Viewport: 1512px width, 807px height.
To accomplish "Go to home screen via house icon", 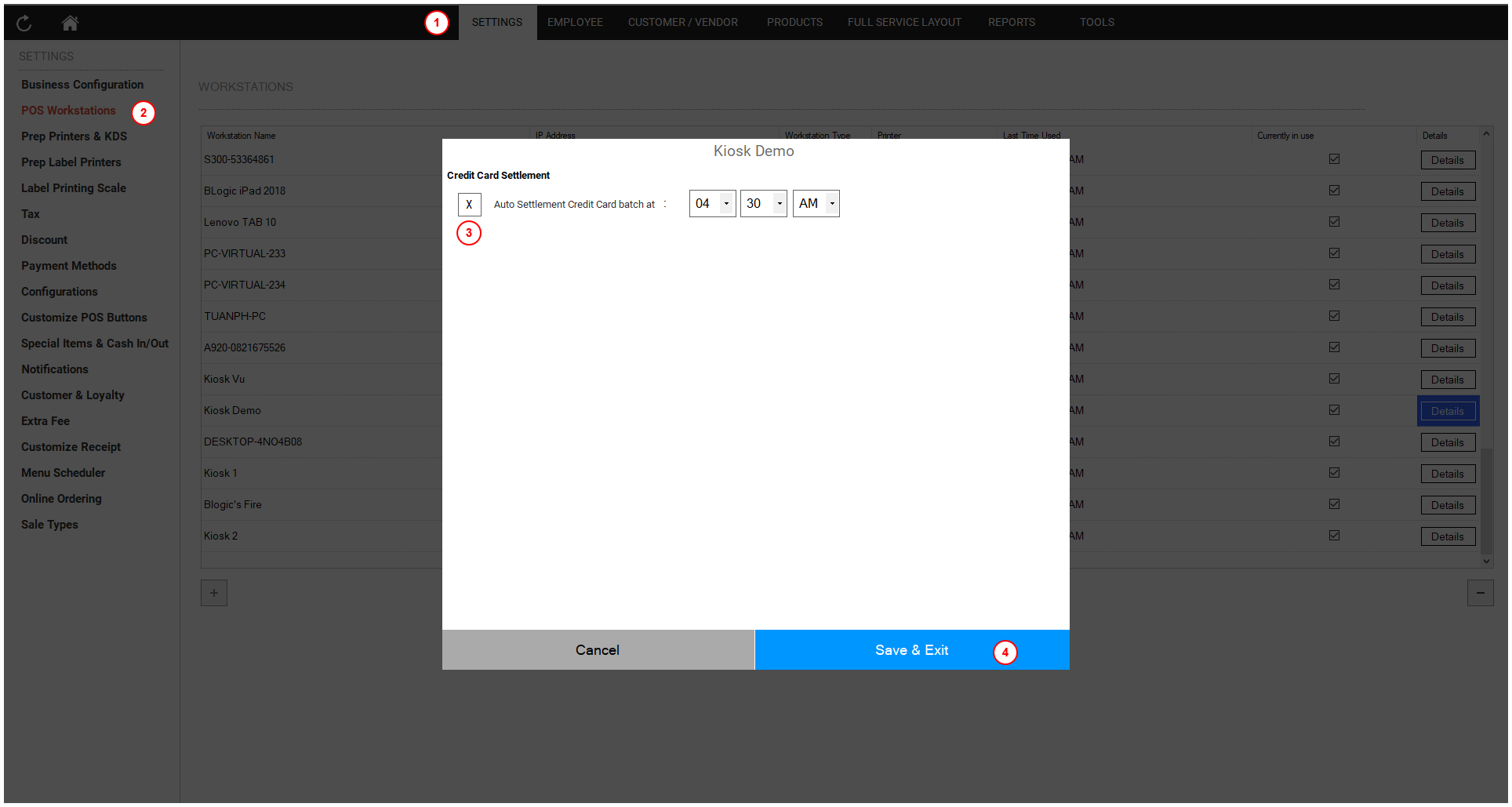I will coord(70,24).
